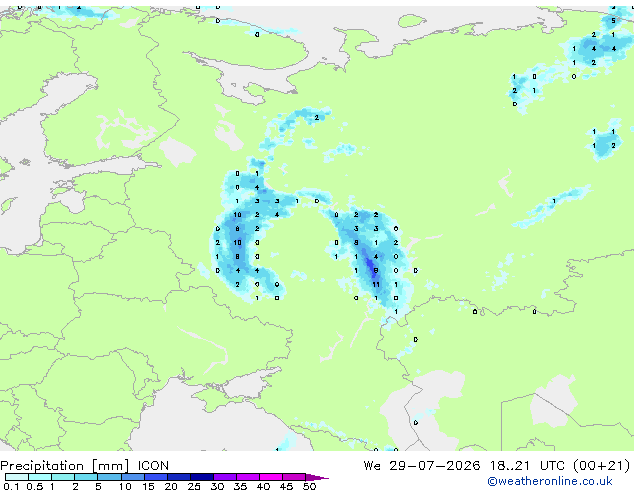Click the '50' legend label
The height and width of the screenshot is (490, 634).
point(309,486)
